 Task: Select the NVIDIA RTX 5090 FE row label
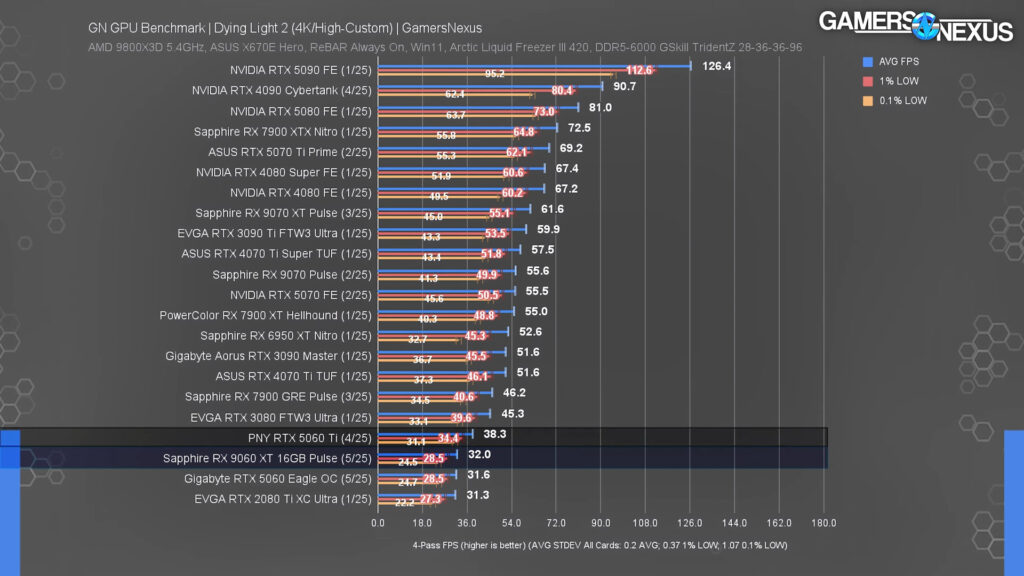tap(300, 70)
